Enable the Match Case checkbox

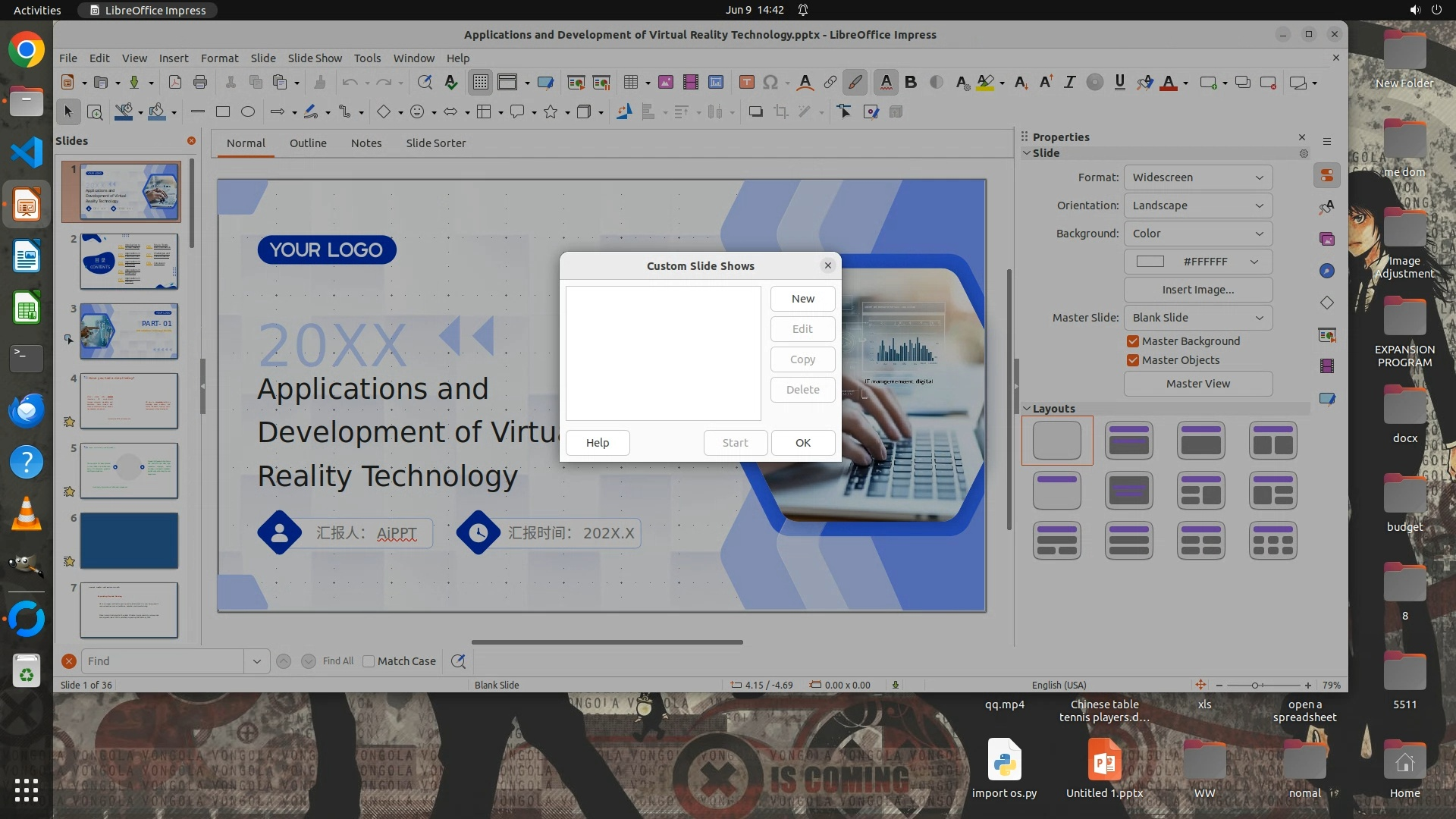point(369,661)
